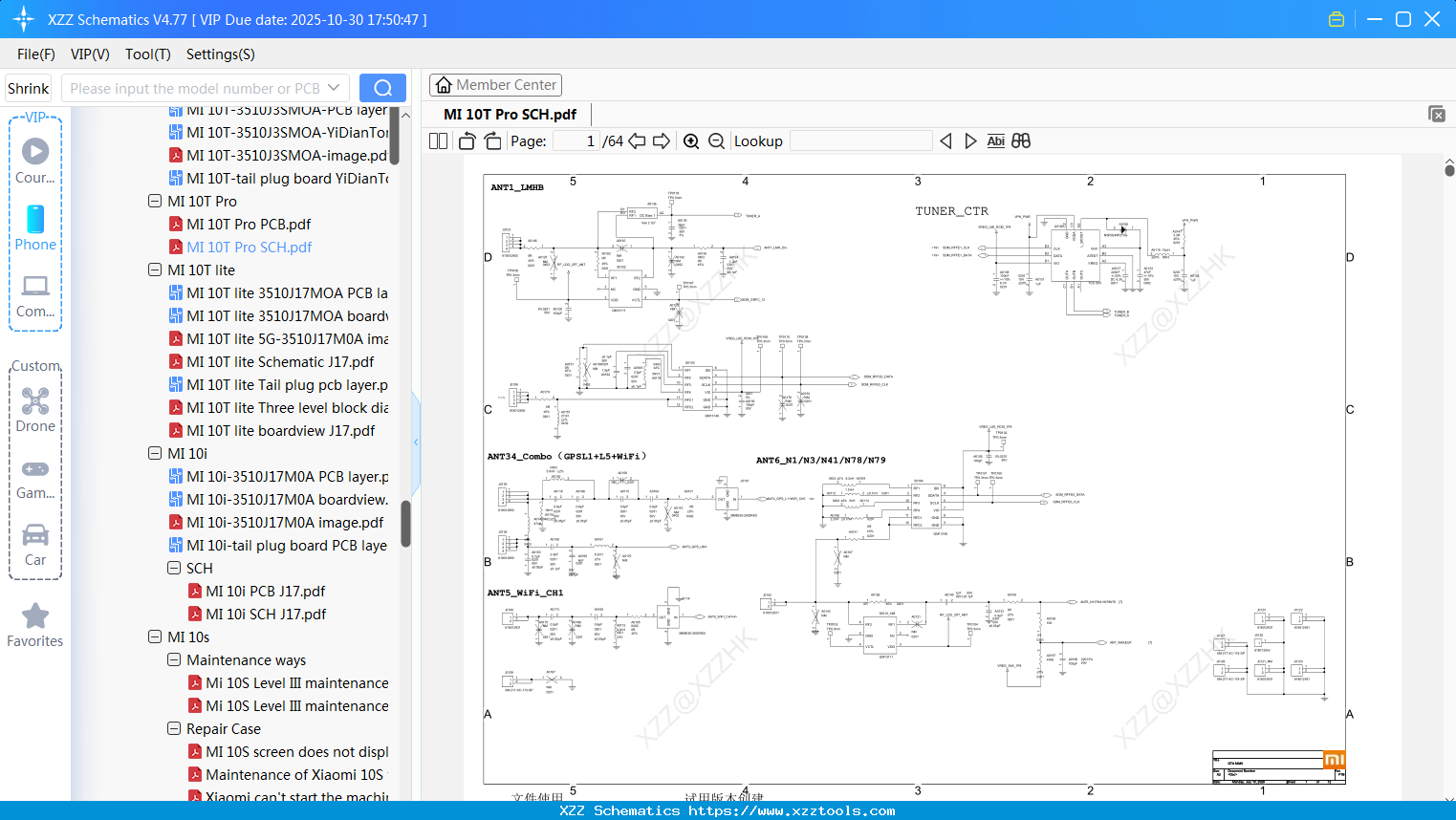1456x820 pixels.
Task: Click the Member Center button
Action: click(x=495, y=85)
